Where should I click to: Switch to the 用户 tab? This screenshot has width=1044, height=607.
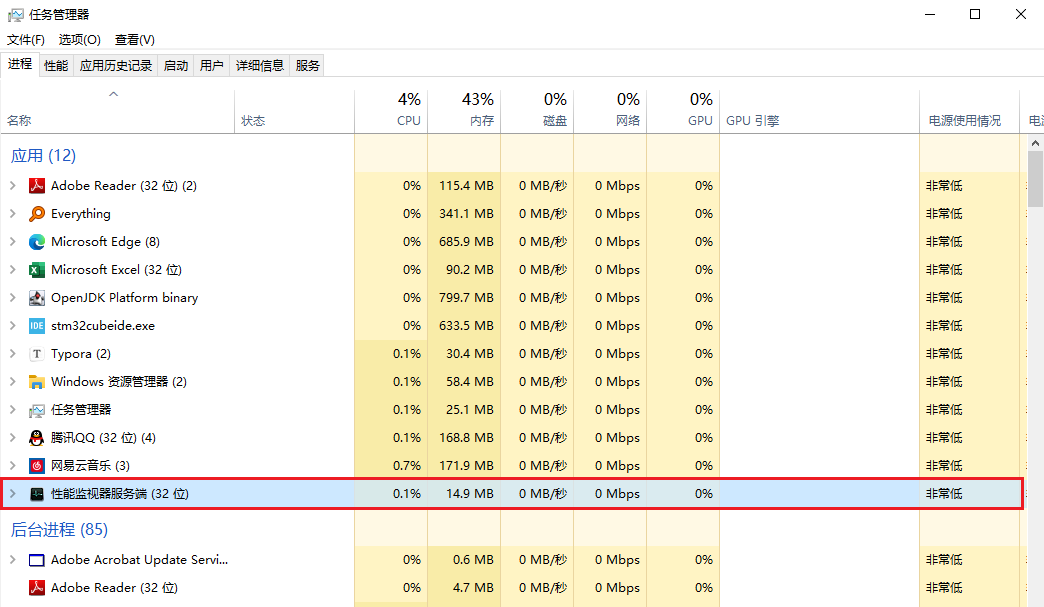[x=212, y=65]
